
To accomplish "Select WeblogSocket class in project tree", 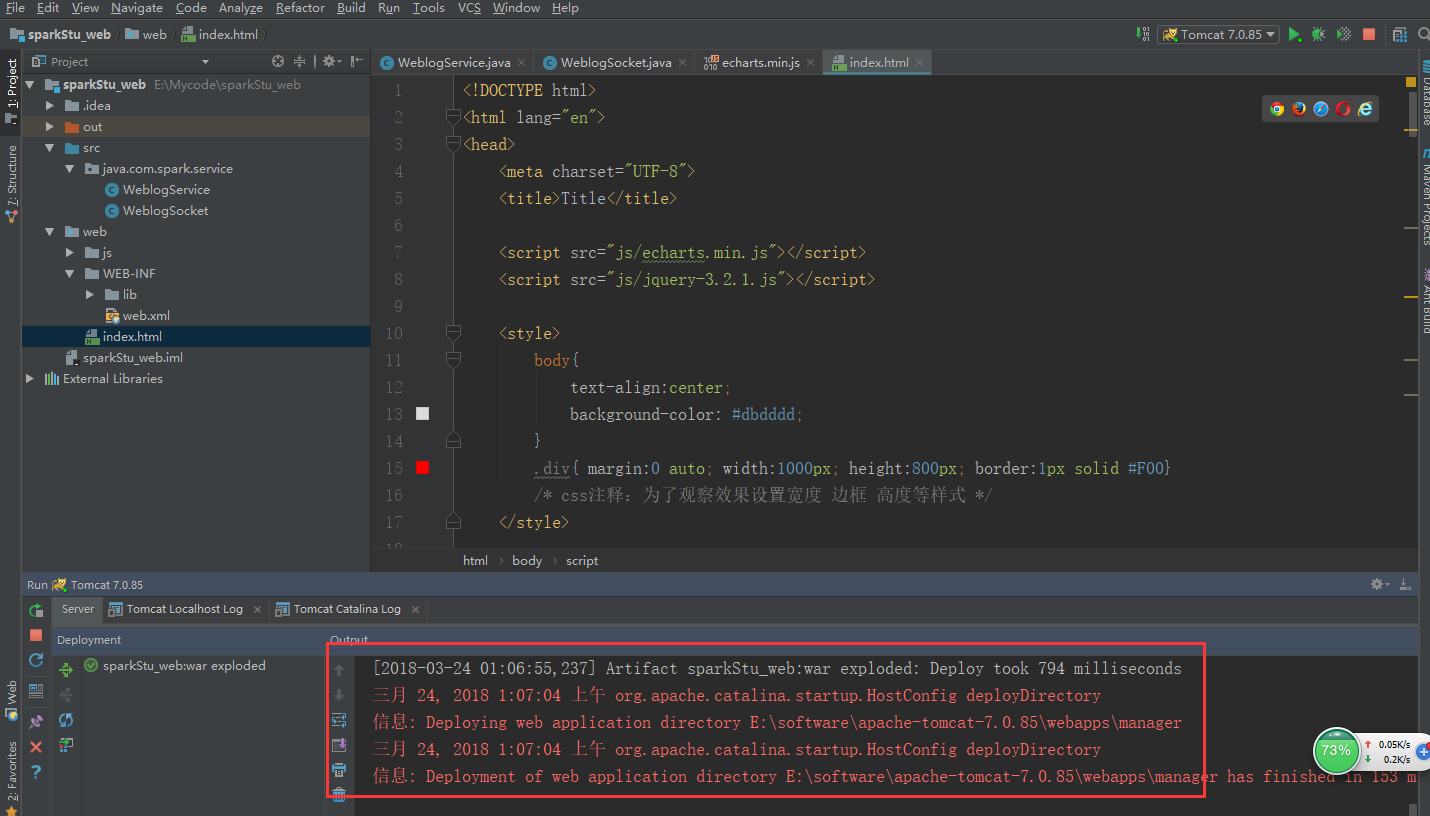I will 165,211.
